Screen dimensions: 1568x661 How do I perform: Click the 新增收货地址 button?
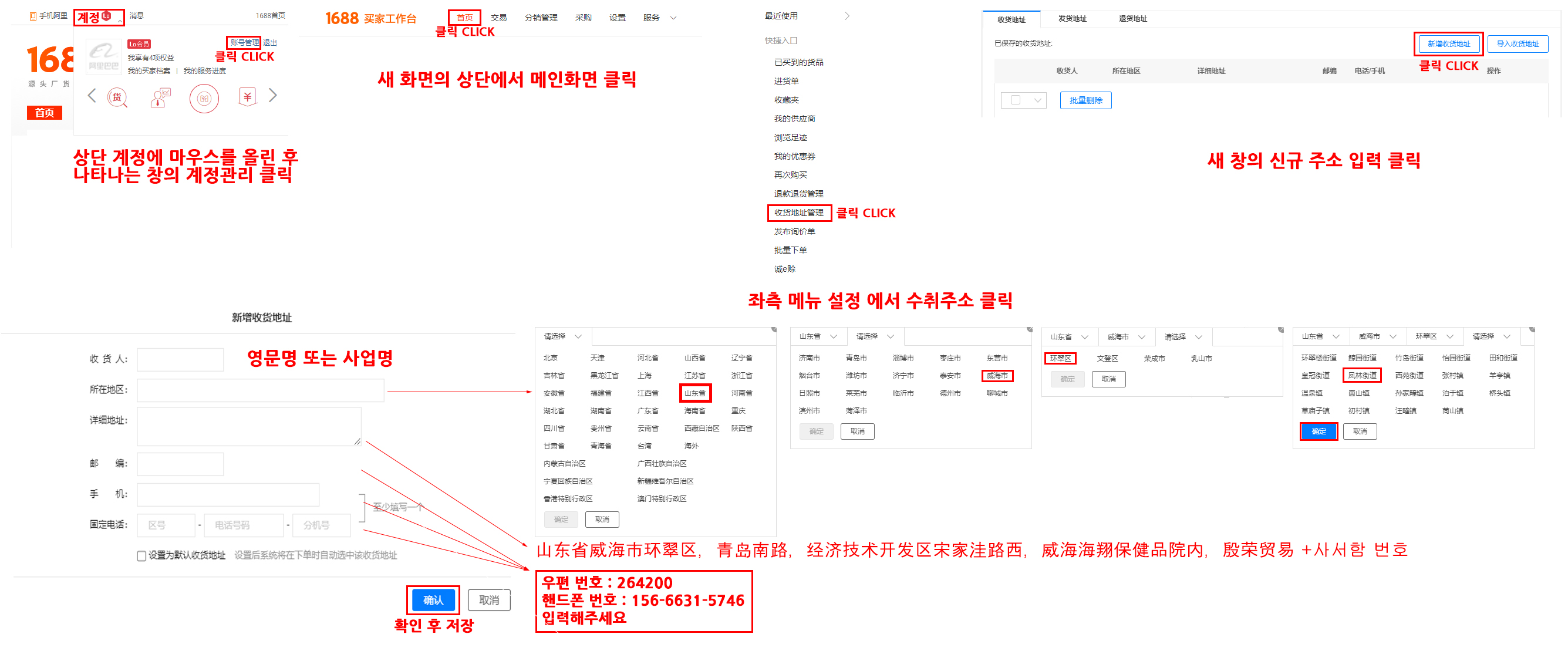(x=1448, y=44)
